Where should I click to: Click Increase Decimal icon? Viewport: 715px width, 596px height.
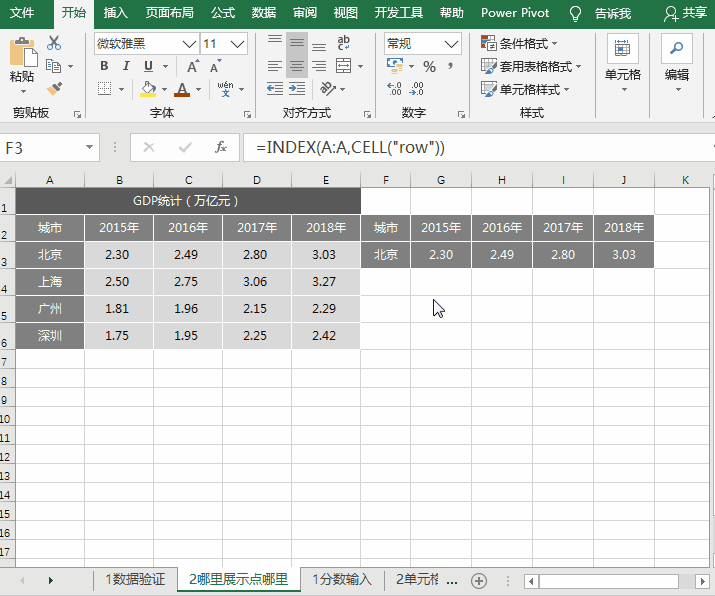pyautogui.click(x=394, y=88)
